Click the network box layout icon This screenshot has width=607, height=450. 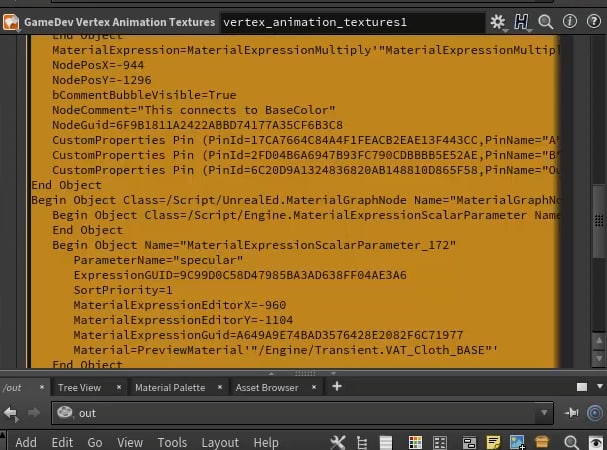pos(469,443)
